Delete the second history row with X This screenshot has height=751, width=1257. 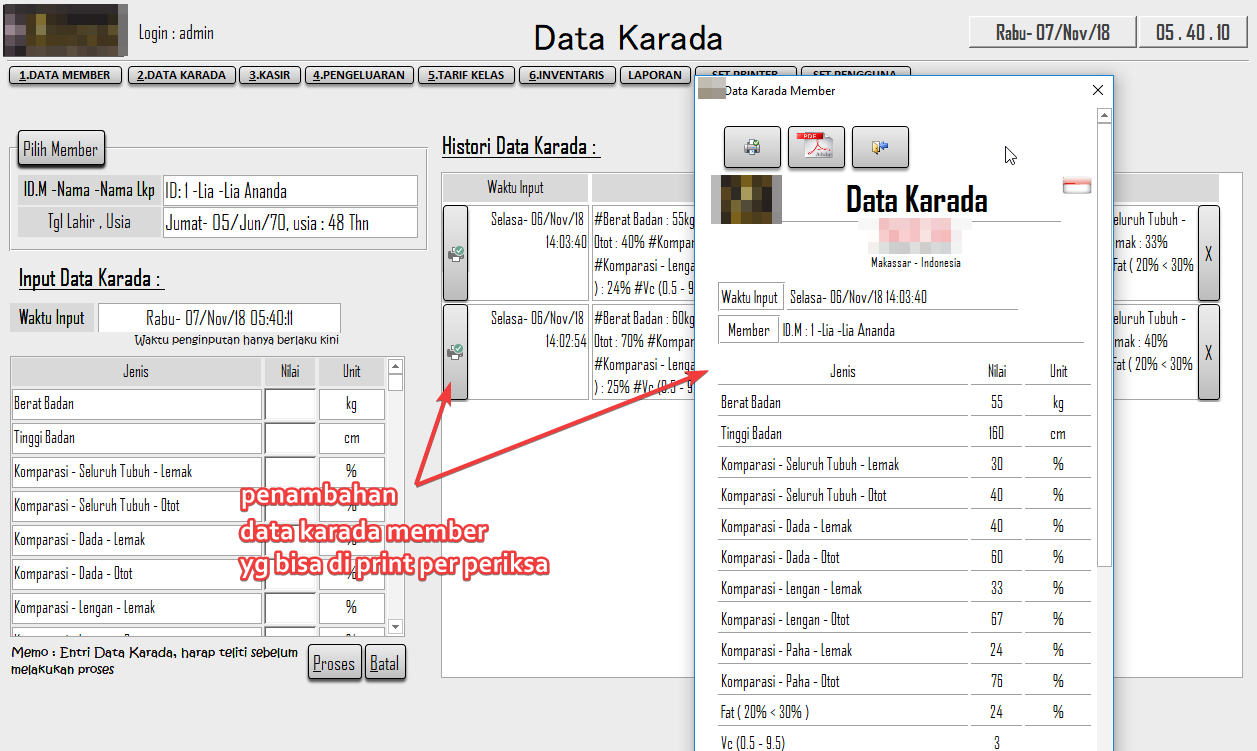click(x=1208, y=351)
